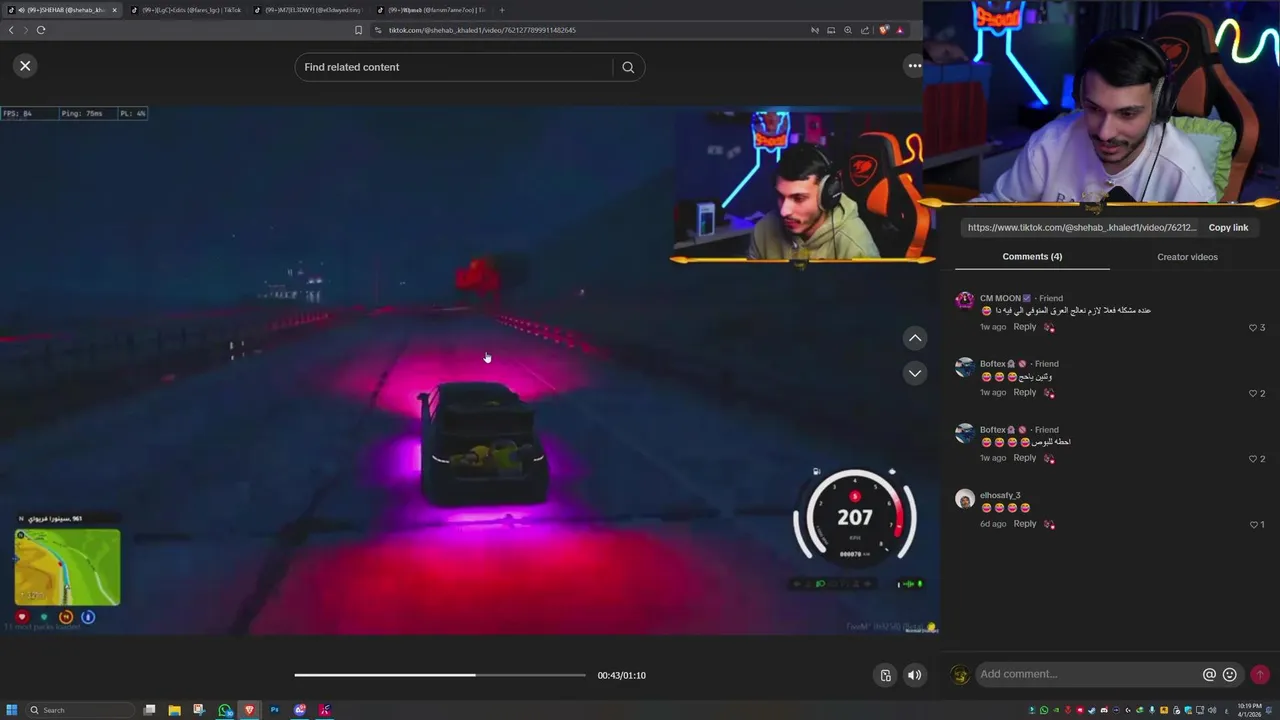Open a new browser tab with plus
Screen dimensions: 1280x720
pos(502,10)
